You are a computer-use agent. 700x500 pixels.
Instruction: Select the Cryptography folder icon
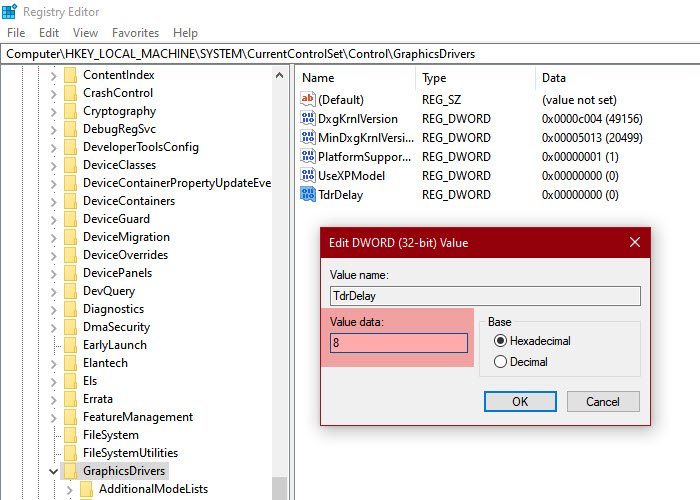point(70,111)
